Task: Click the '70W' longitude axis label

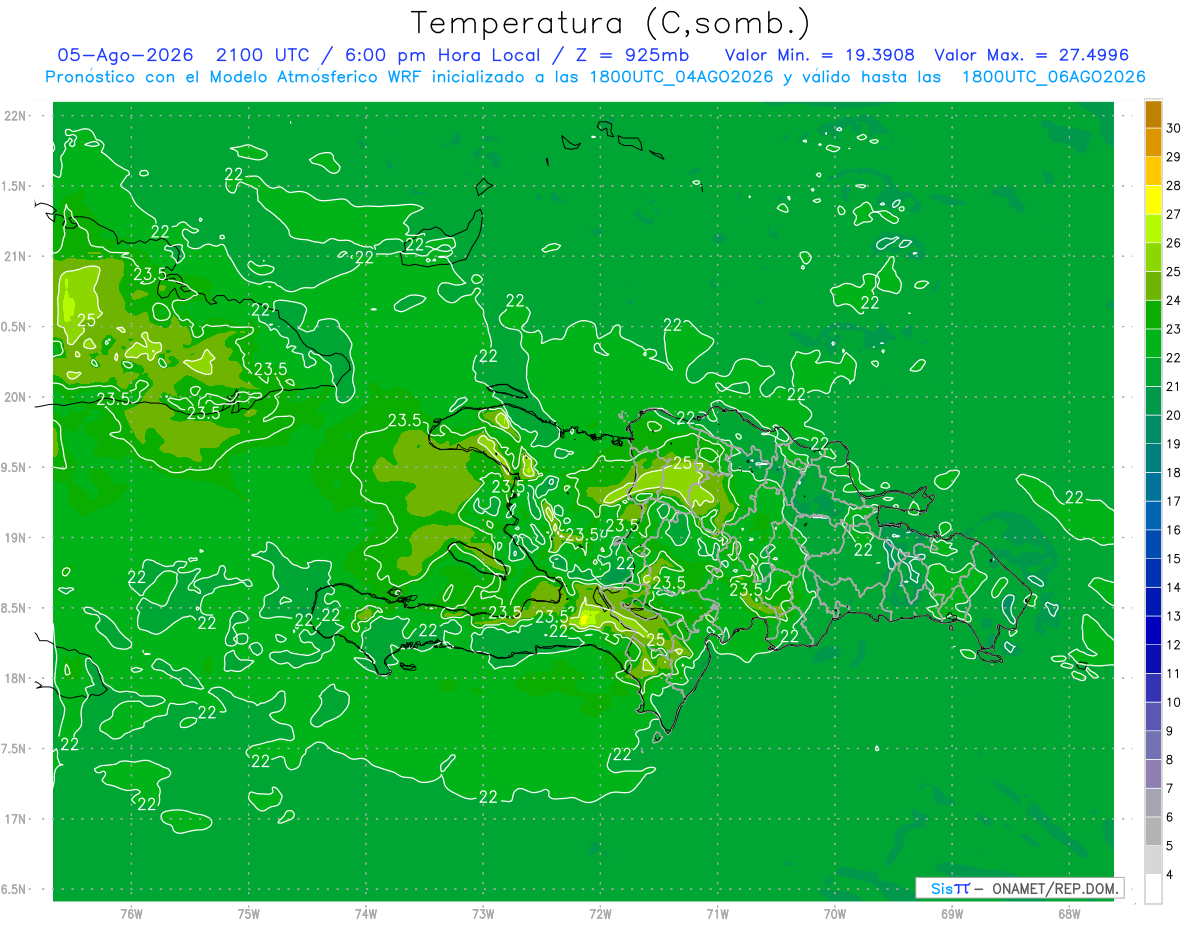Action: coord(835,914)
